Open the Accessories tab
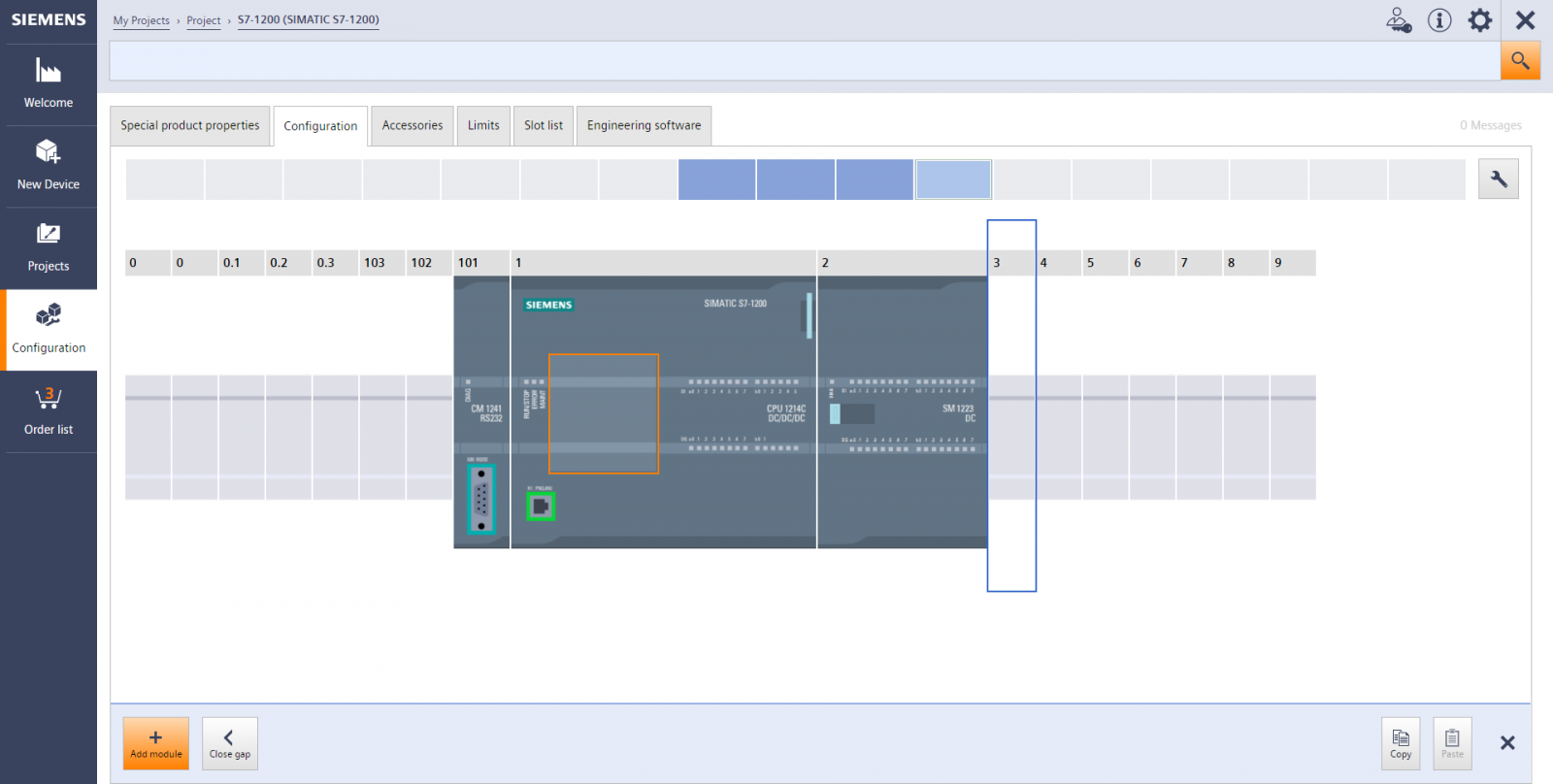 413,126
